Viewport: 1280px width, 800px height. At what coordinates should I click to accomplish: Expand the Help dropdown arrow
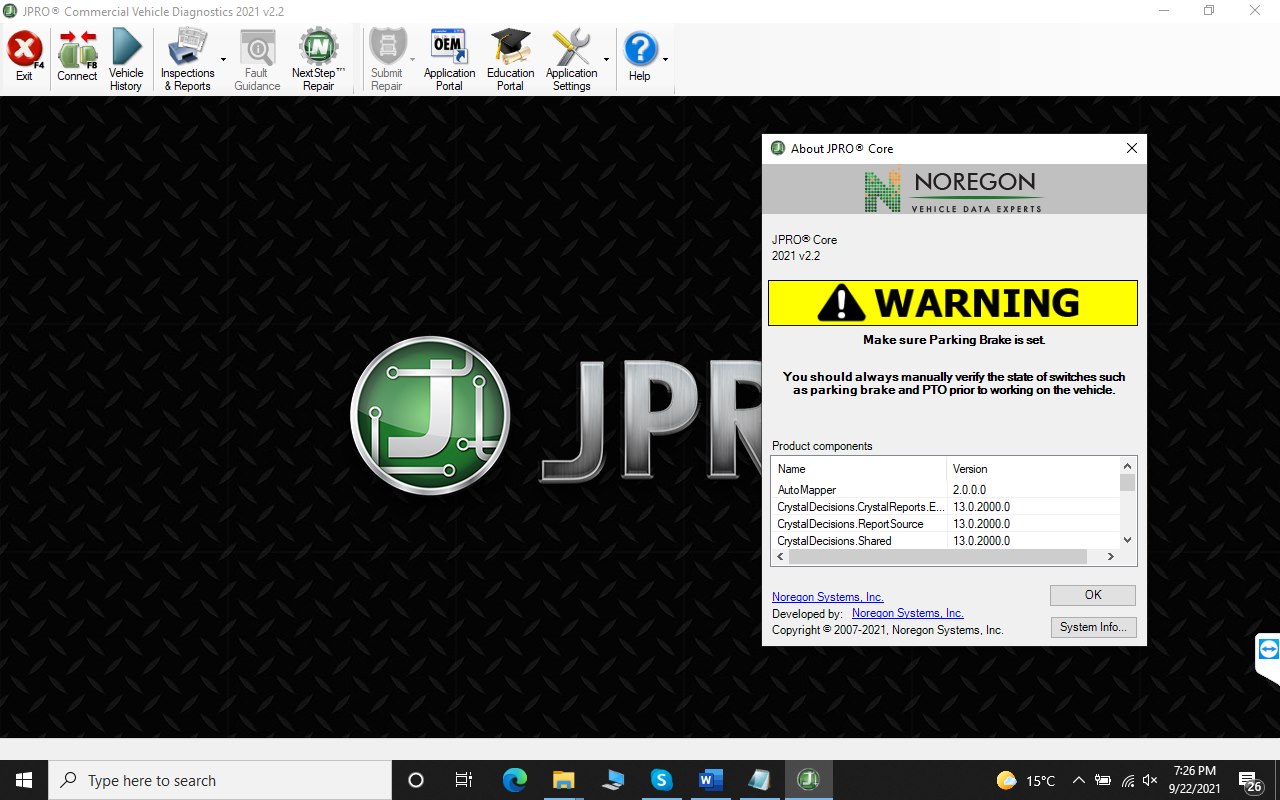(x=663, y=60)
